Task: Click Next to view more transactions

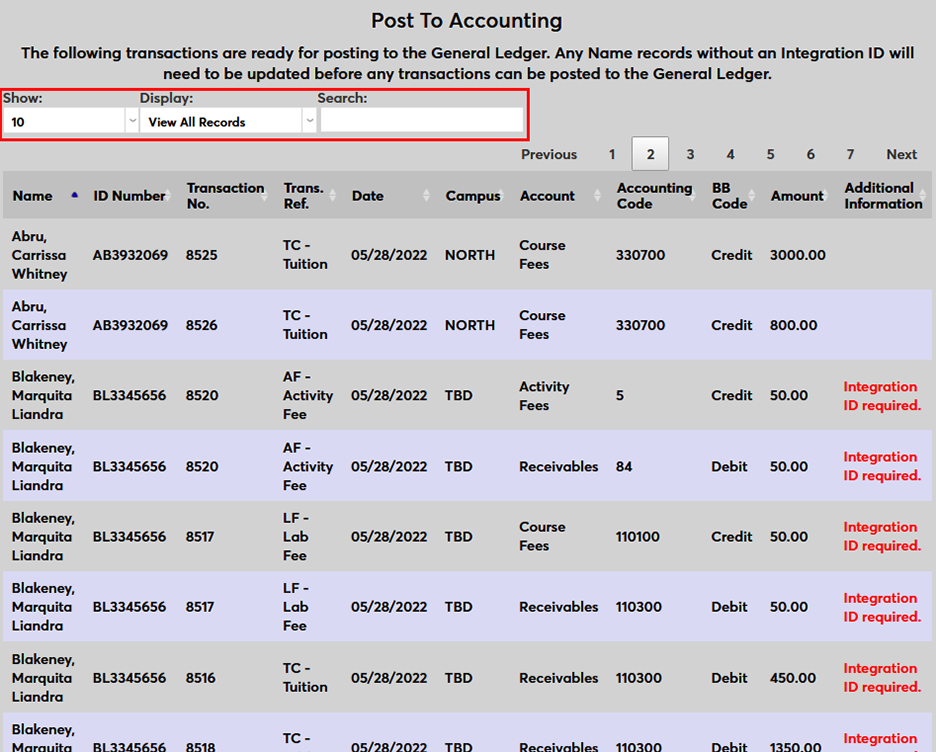Action: 901,154
